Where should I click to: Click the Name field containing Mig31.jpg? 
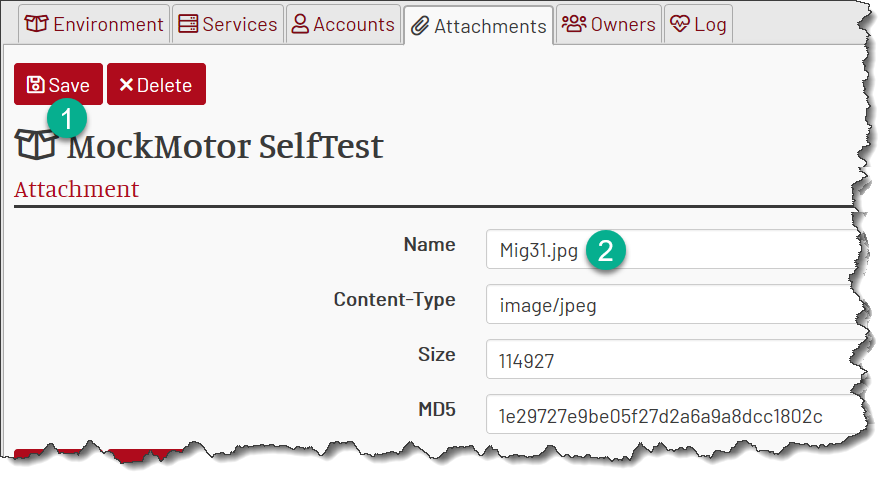(x=673, y=249)
